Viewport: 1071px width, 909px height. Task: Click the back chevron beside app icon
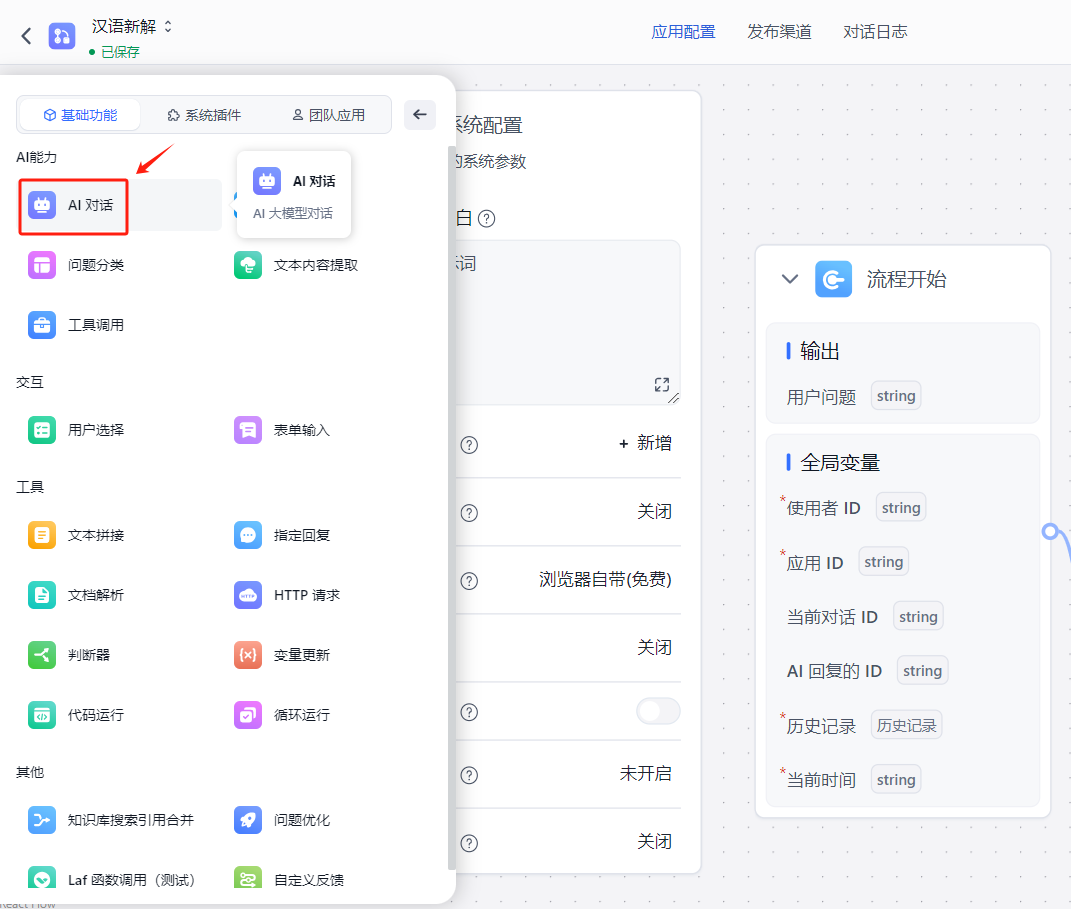pos(27,36)
